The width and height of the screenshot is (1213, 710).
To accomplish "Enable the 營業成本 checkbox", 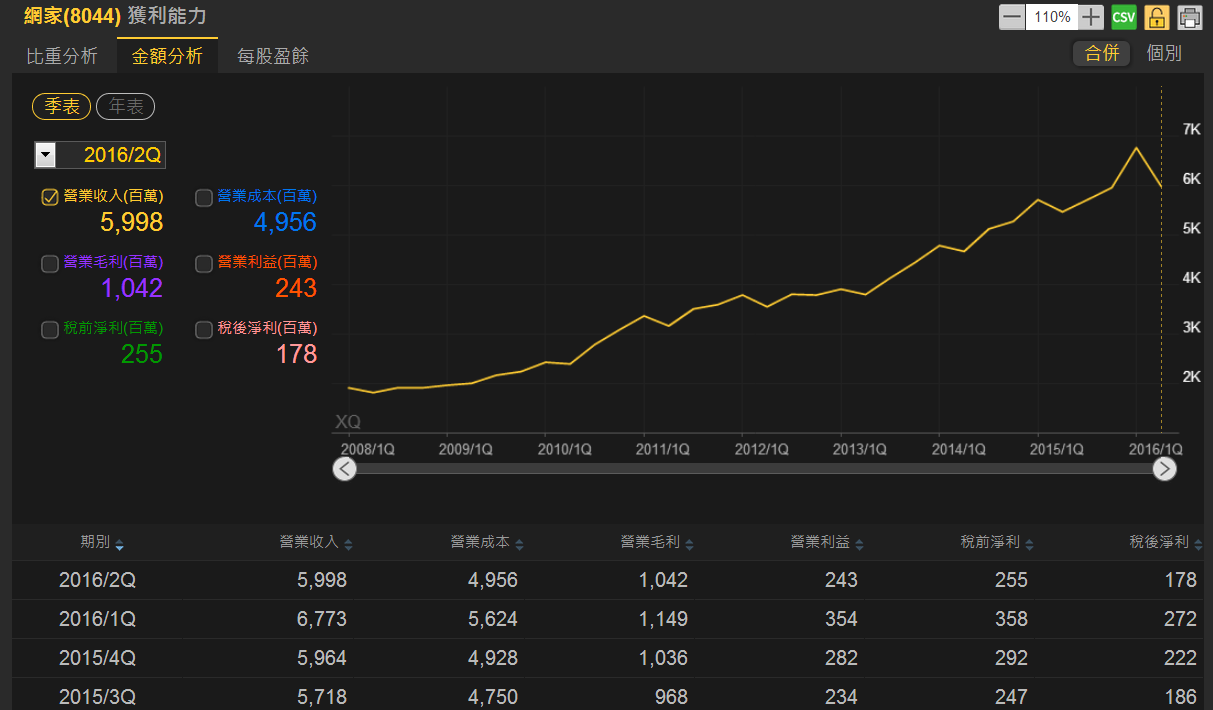I will click(204, 198).
